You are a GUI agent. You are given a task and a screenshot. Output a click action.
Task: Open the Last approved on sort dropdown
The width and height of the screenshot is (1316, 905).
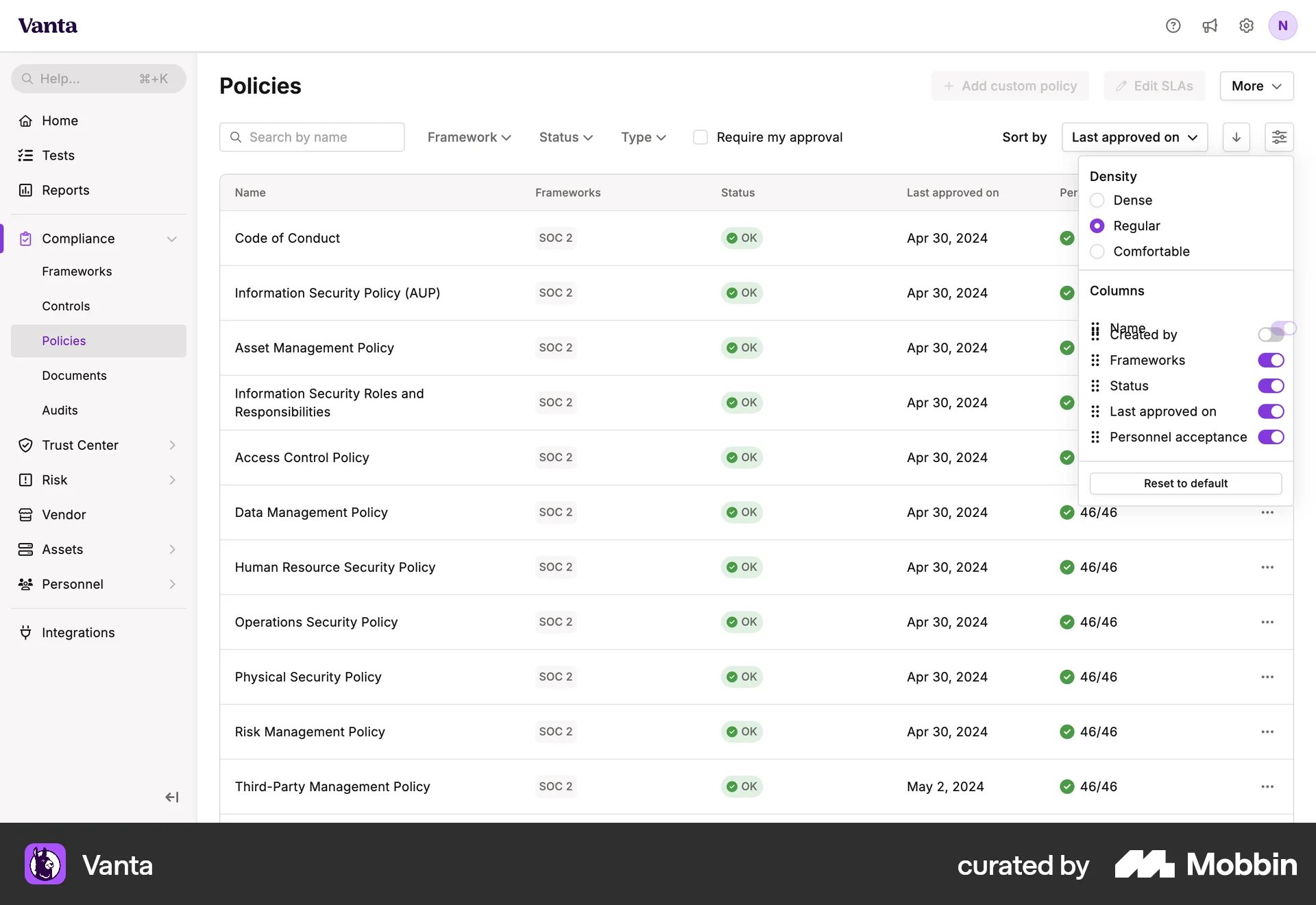[1134, 137]
